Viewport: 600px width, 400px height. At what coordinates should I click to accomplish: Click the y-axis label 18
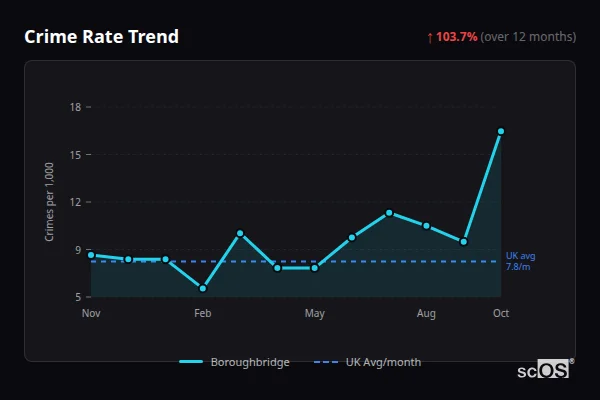pyautogui.click(x=75, y=107)
